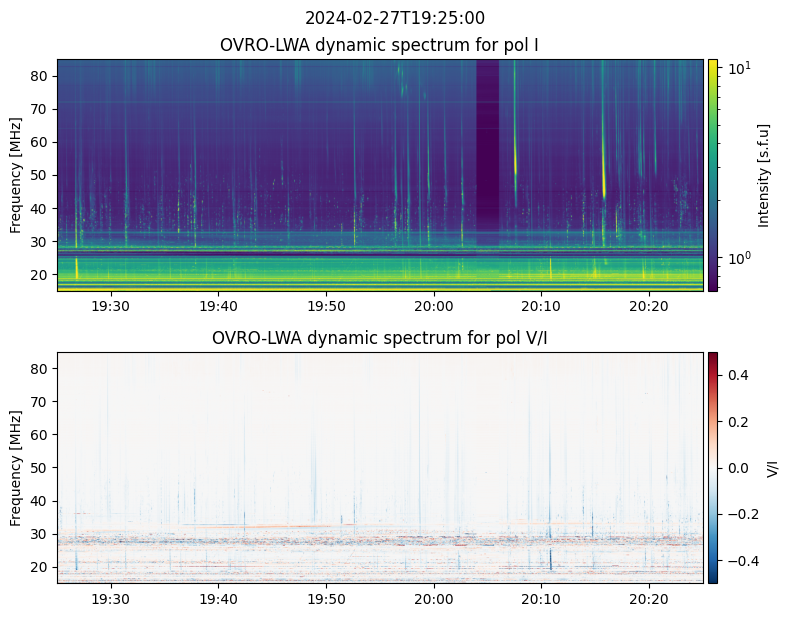Click the 19:50 tick label under lower plot

[326, 599]
